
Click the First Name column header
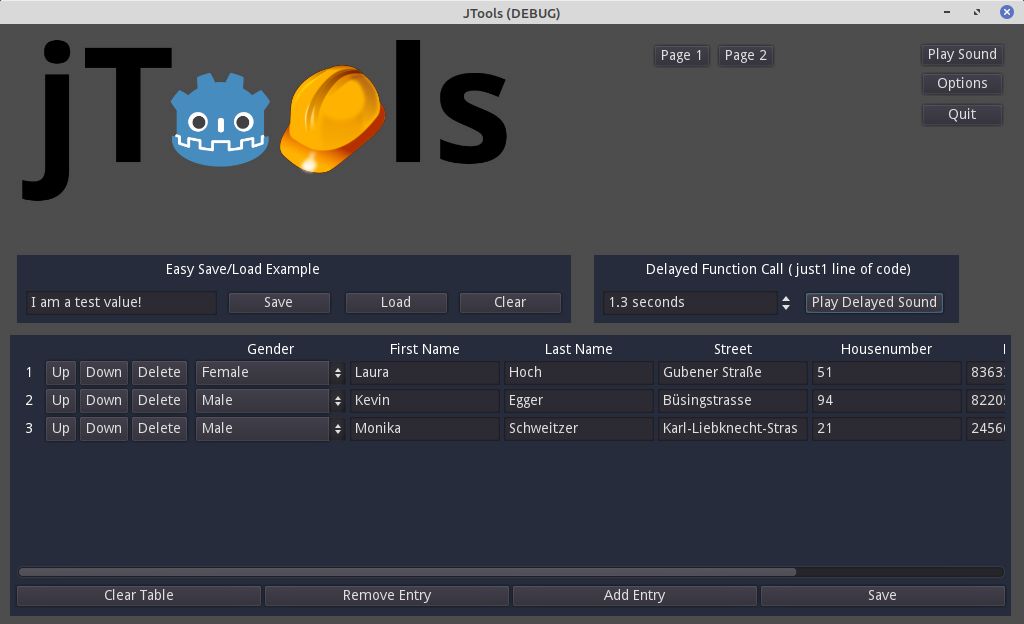tap(424, 349)
